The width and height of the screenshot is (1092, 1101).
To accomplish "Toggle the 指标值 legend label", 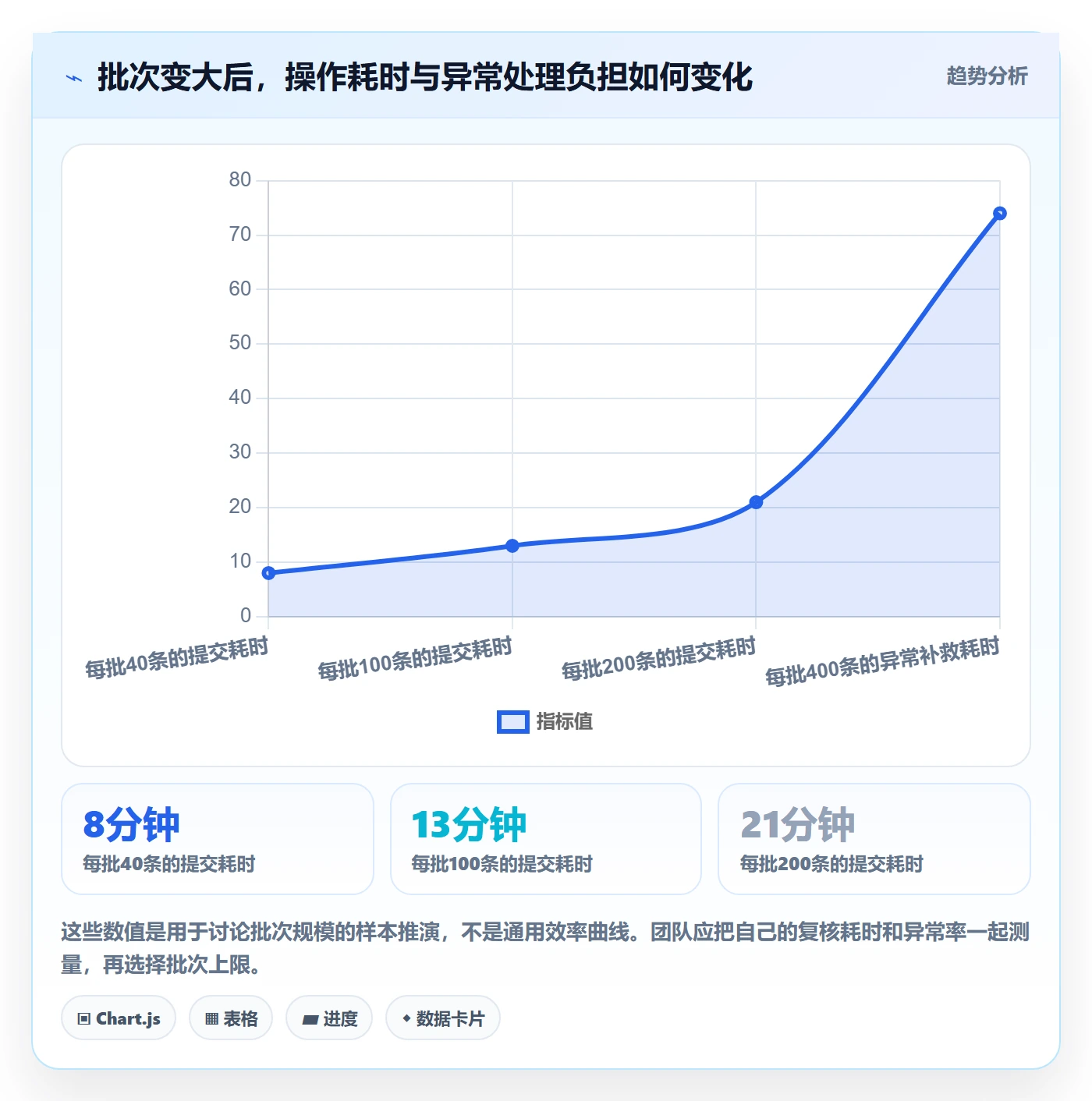I will (565, 722).
